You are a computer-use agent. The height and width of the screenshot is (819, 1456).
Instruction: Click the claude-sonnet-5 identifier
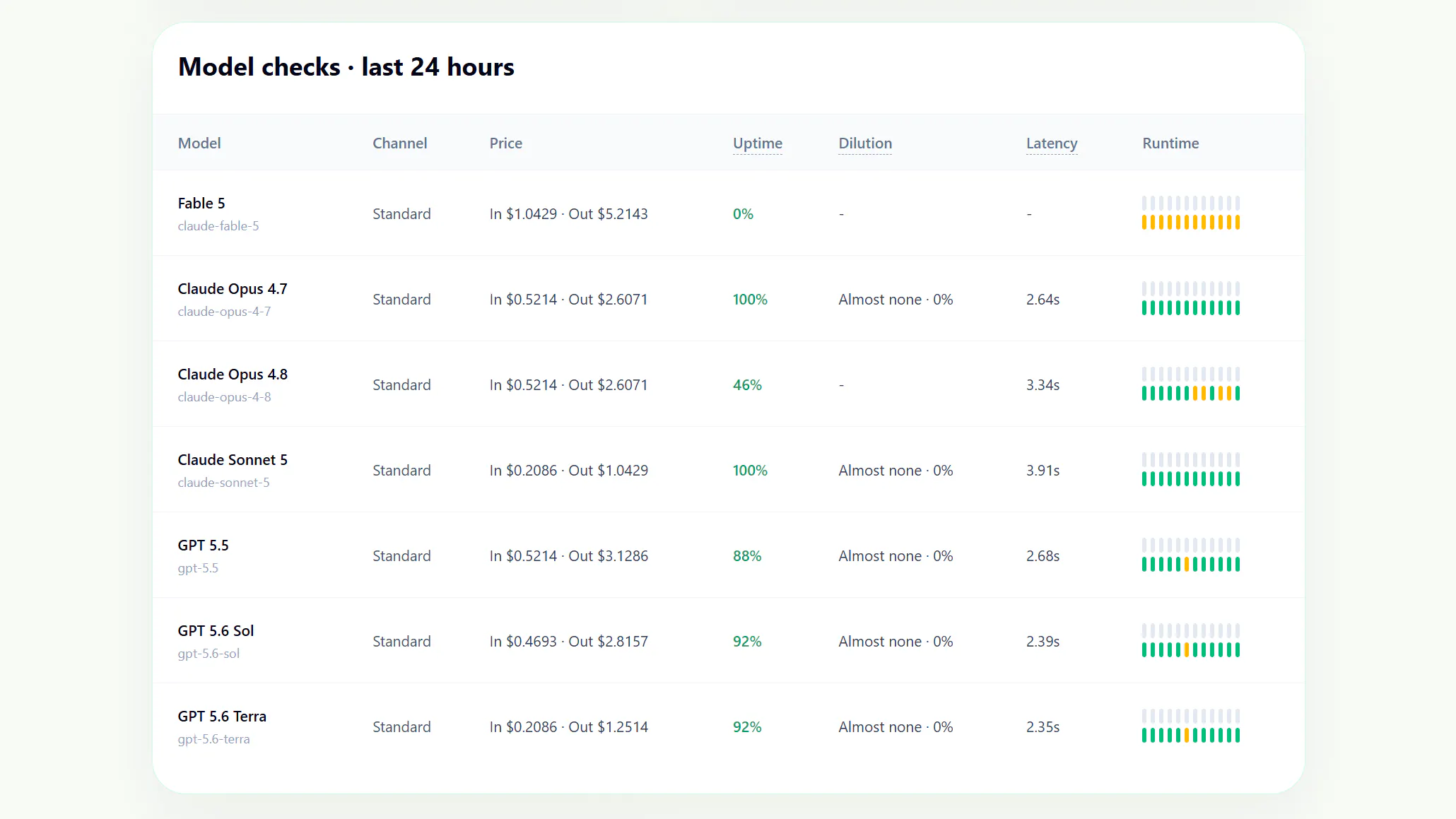click(x=223, y=483)
